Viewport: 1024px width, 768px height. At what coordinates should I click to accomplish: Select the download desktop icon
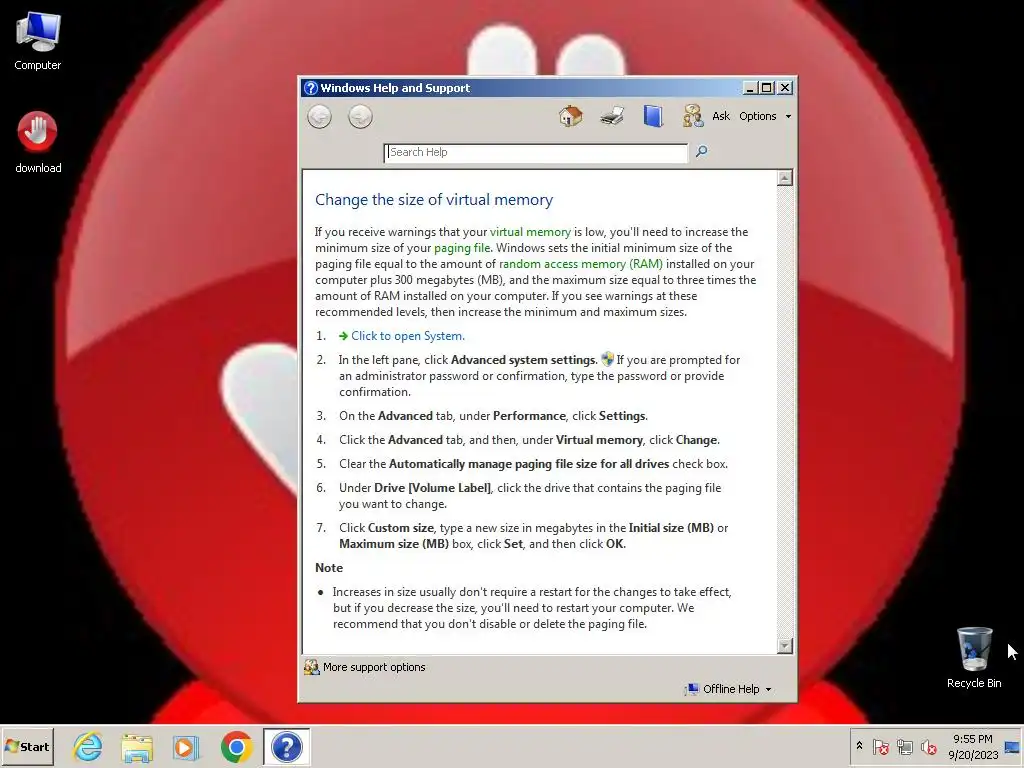coord(38,142)
